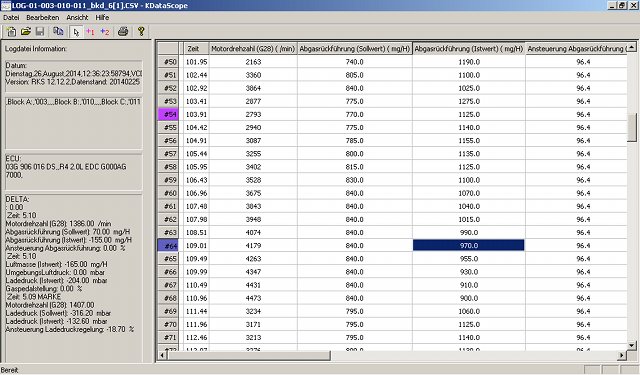Image resolution: width=640 pixels, height=375 pixels.
Task: Click Istwert cell 1275.0 in row #53
Action: [x=469, y=101]
